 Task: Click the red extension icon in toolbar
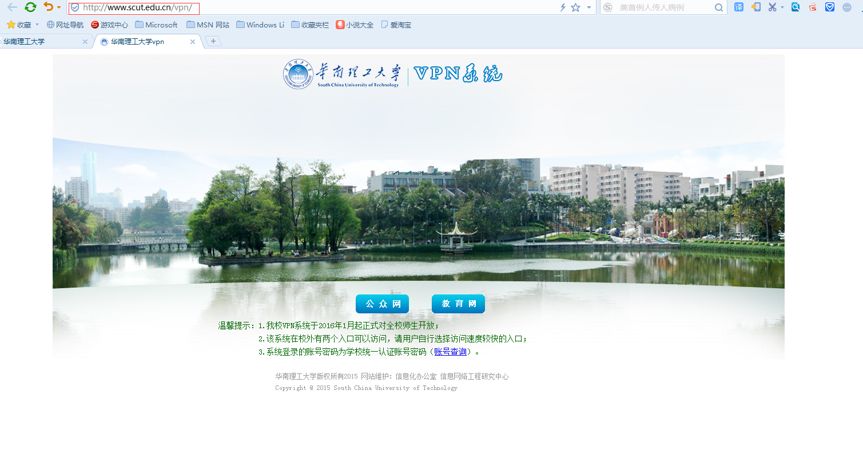tap(812, 8)
